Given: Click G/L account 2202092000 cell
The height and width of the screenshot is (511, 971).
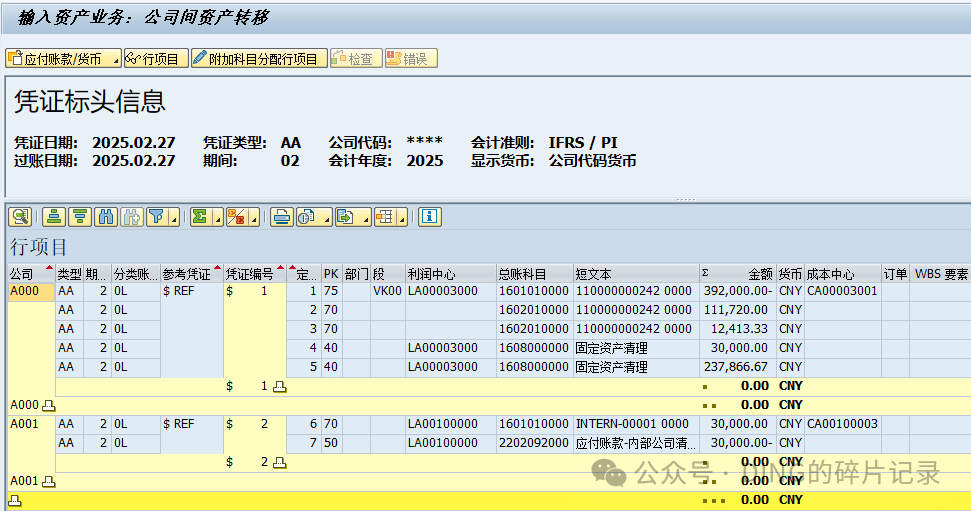Looking at the screenshot, I should coord(534,443).
